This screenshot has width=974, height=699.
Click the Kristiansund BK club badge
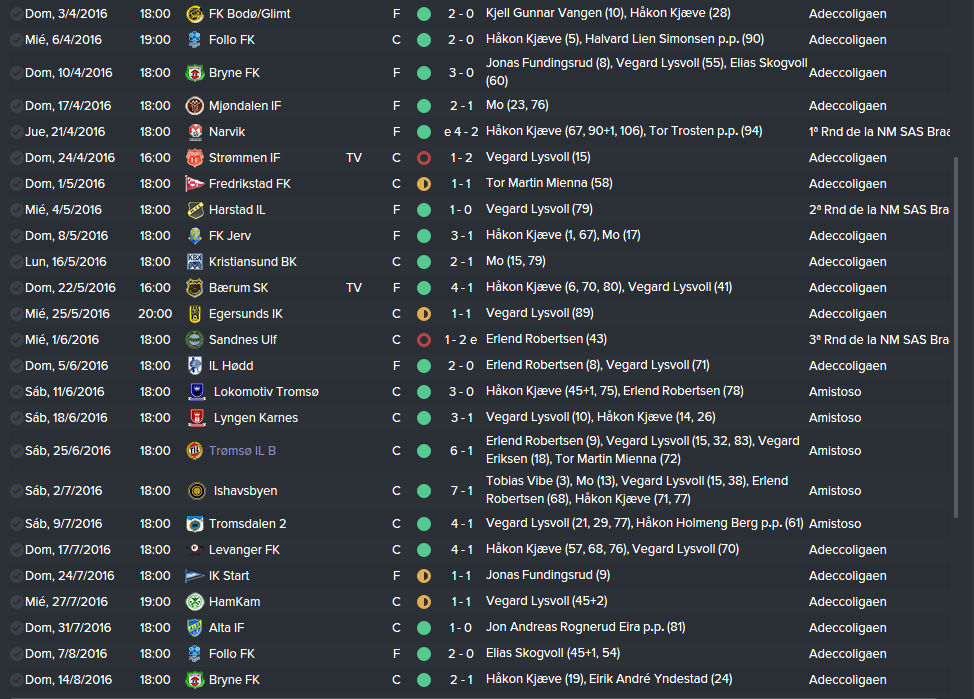coord(194,262)
